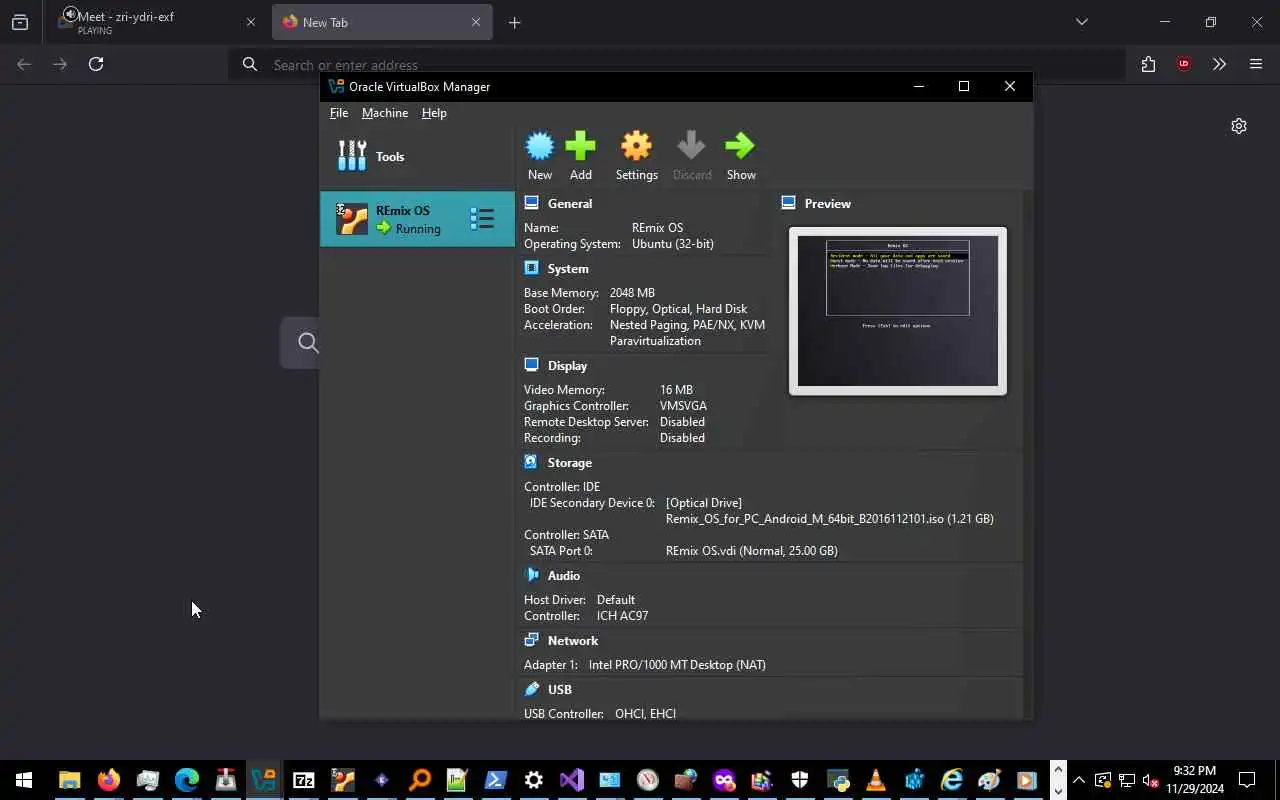
Task: Click the browser reload button
Action: (x=96, y=64)
